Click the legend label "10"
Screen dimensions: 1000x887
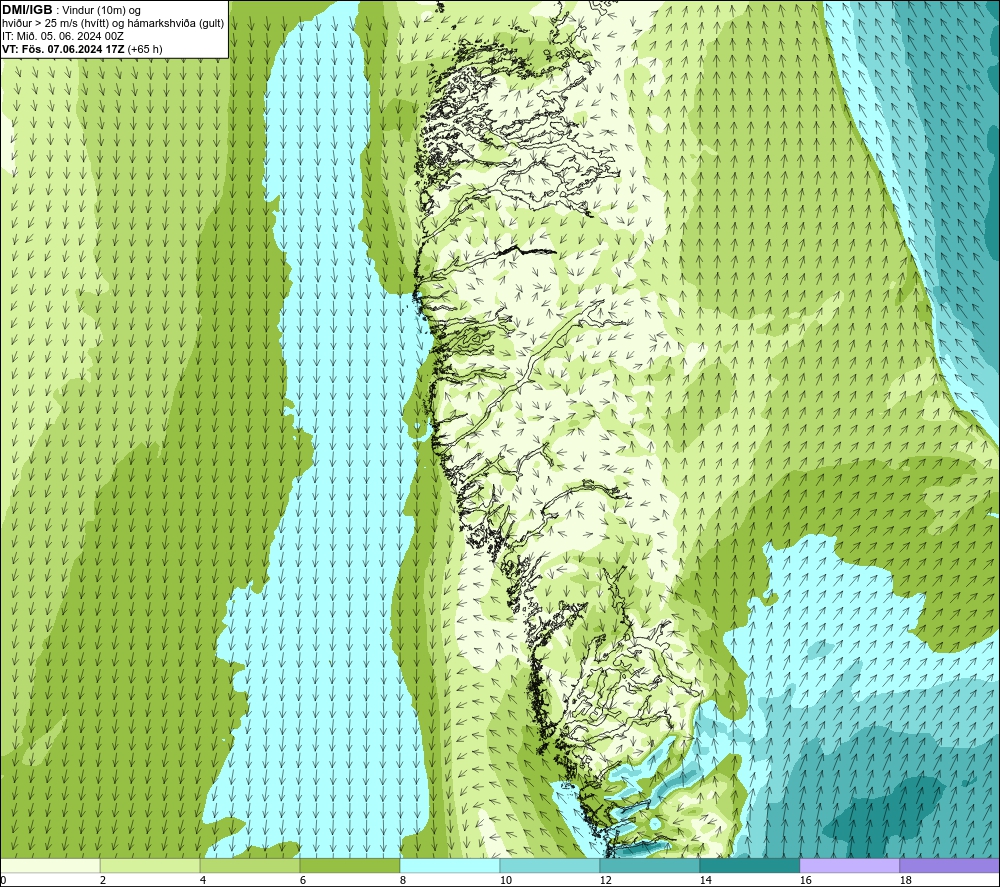[x=506, y=880]
